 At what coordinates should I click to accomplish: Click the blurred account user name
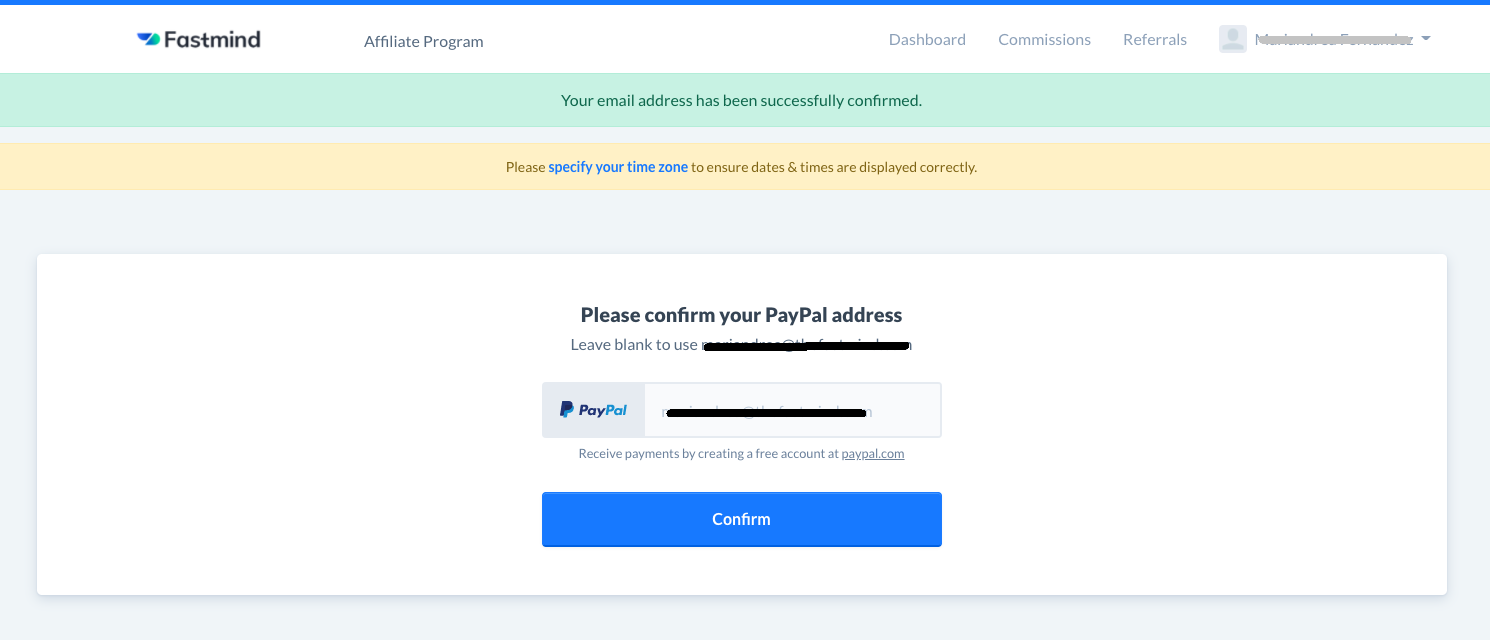1334,39
